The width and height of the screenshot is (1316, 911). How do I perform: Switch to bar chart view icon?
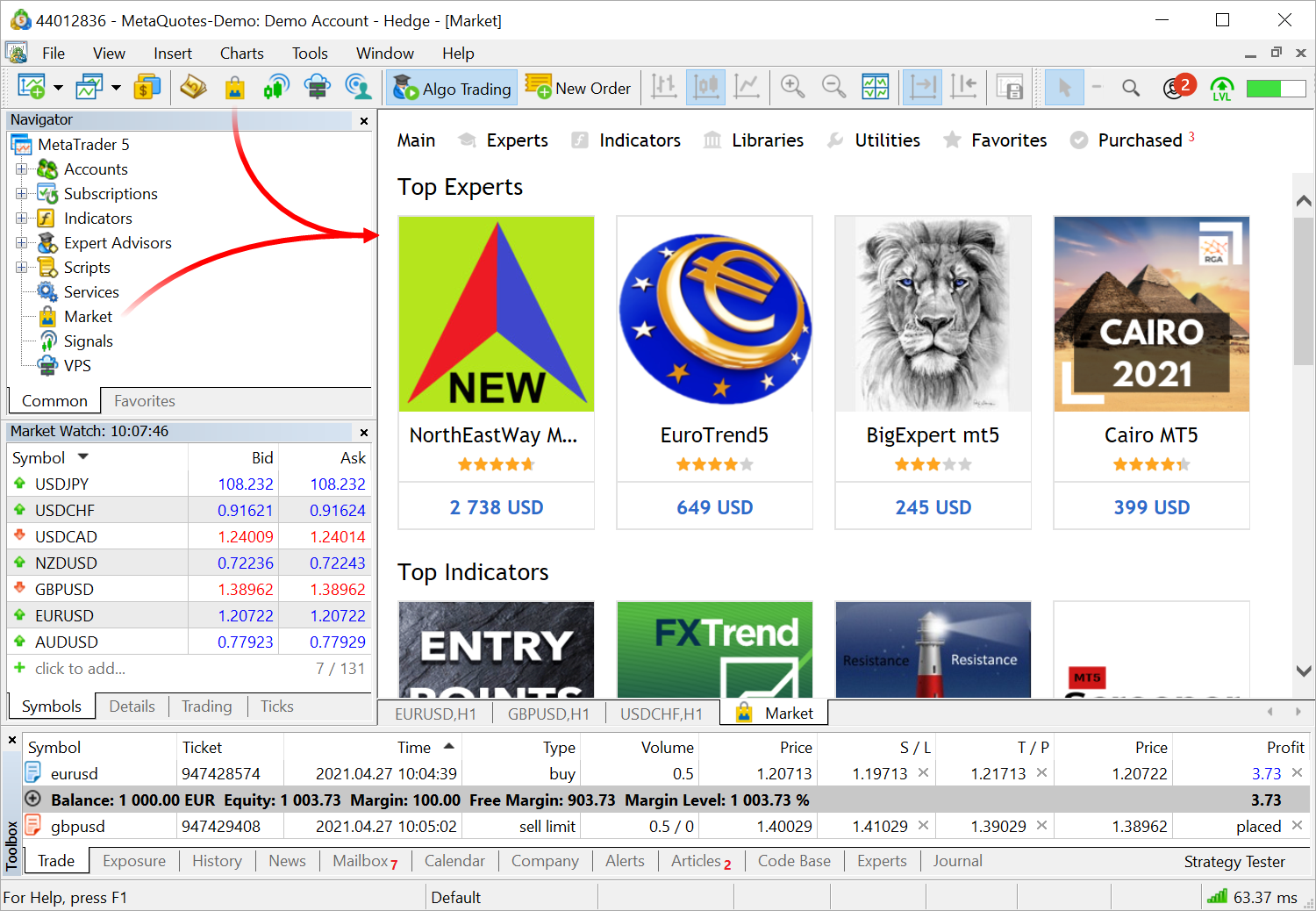664,88
